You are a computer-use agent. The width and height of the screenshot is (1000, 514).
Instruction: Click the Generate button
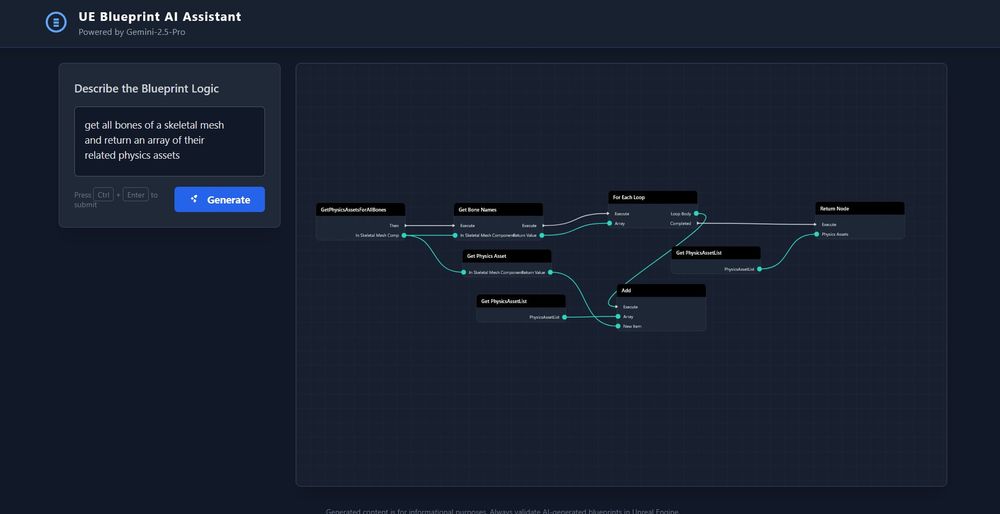pos(219,200)
